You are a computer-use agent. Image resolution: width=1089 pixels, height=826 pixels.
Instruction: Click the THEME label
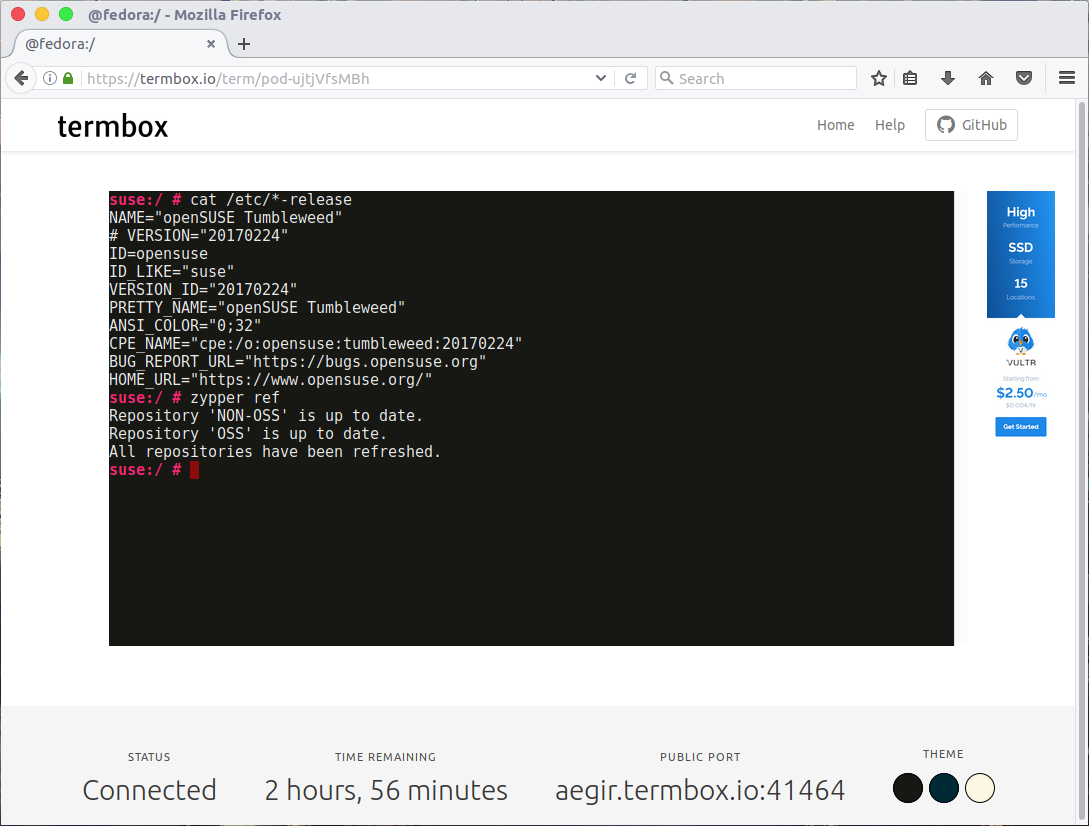(943, 754)
